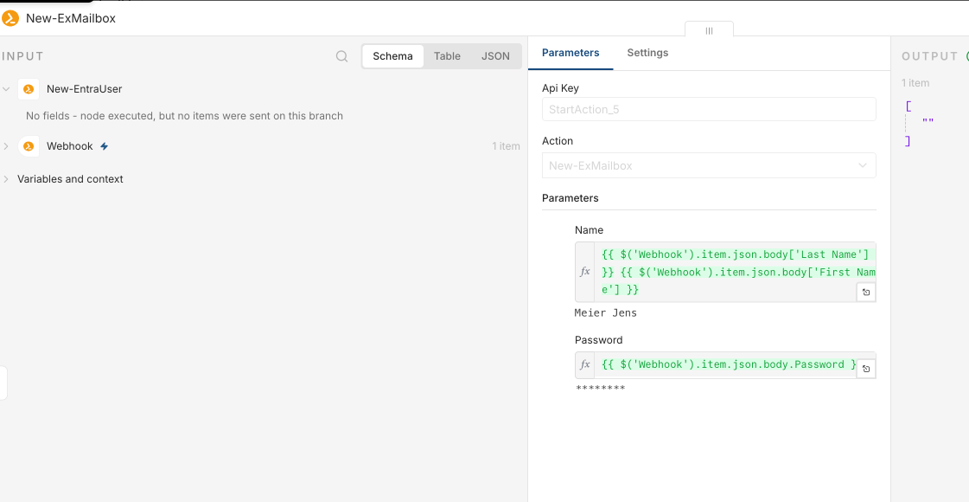Viewport: 969px width, 502px height.
Task: Click the New-ExMailbox node icon in header
Action: [x=11, y=19]
